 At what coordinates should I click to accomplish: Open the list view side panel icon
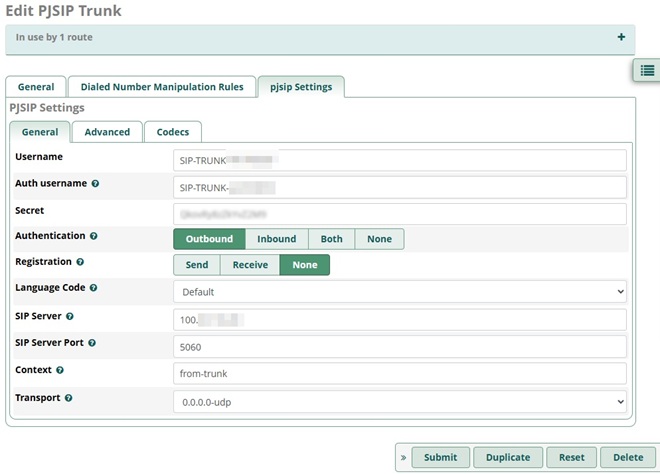647,70
